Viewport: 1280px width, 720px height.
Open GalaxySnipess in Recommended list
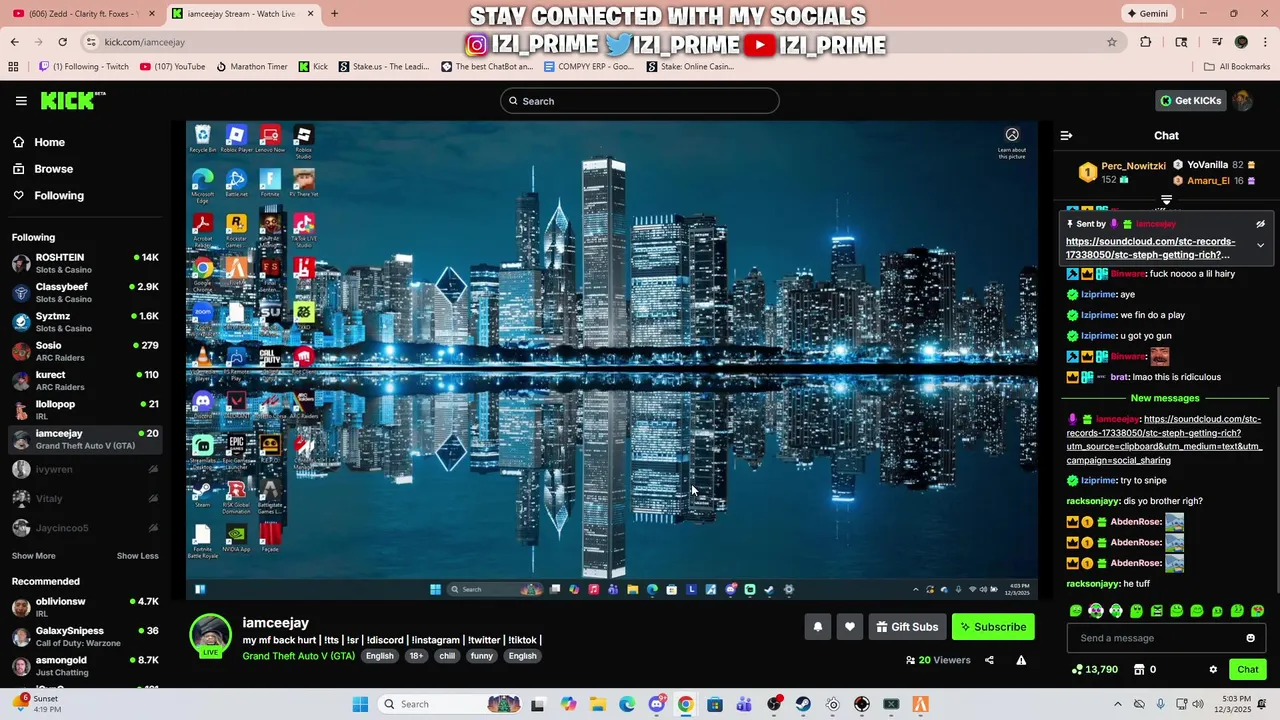(85, 637)
